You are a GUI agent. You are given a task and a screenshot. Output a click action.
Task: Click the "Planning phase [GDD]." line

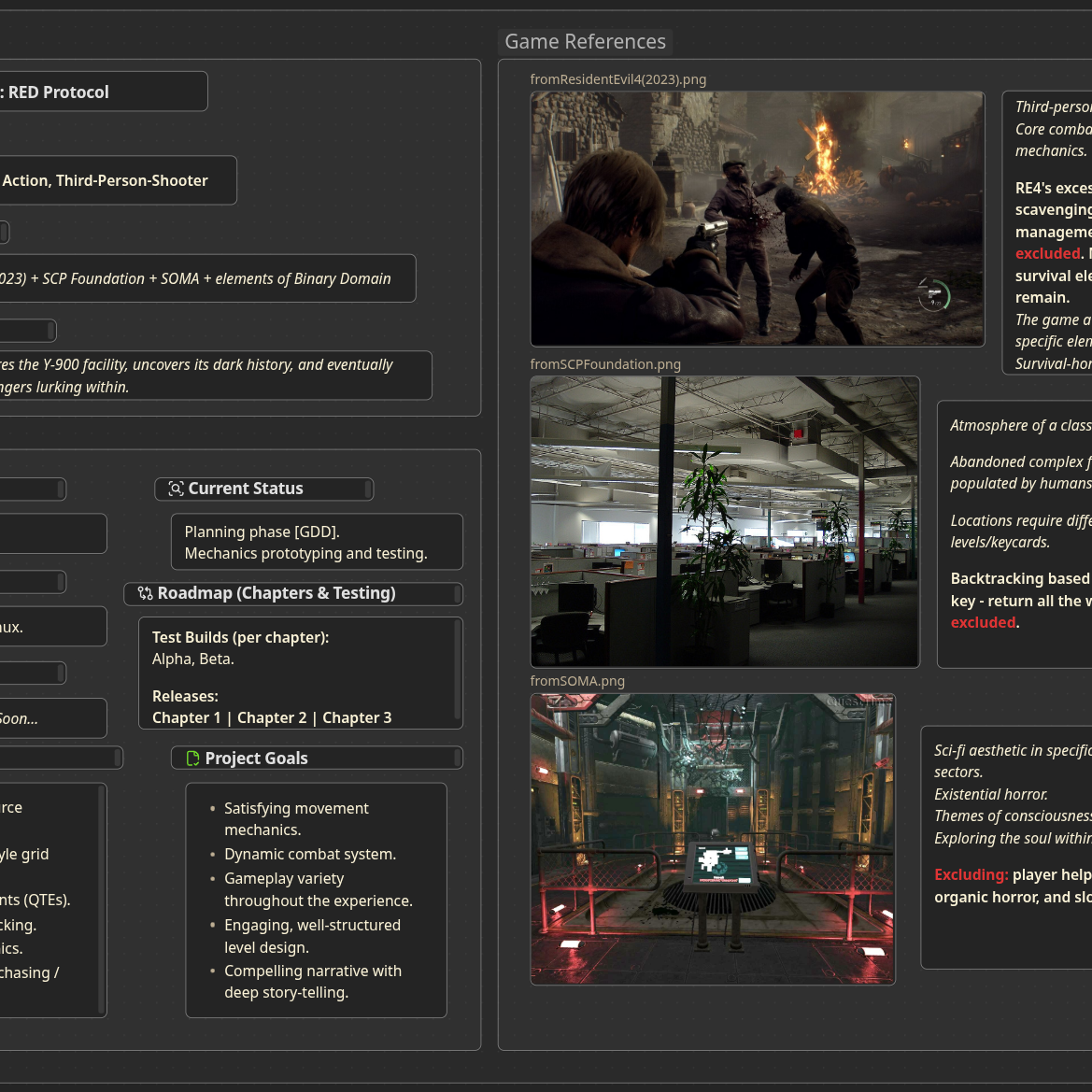(x=262, y=532)
